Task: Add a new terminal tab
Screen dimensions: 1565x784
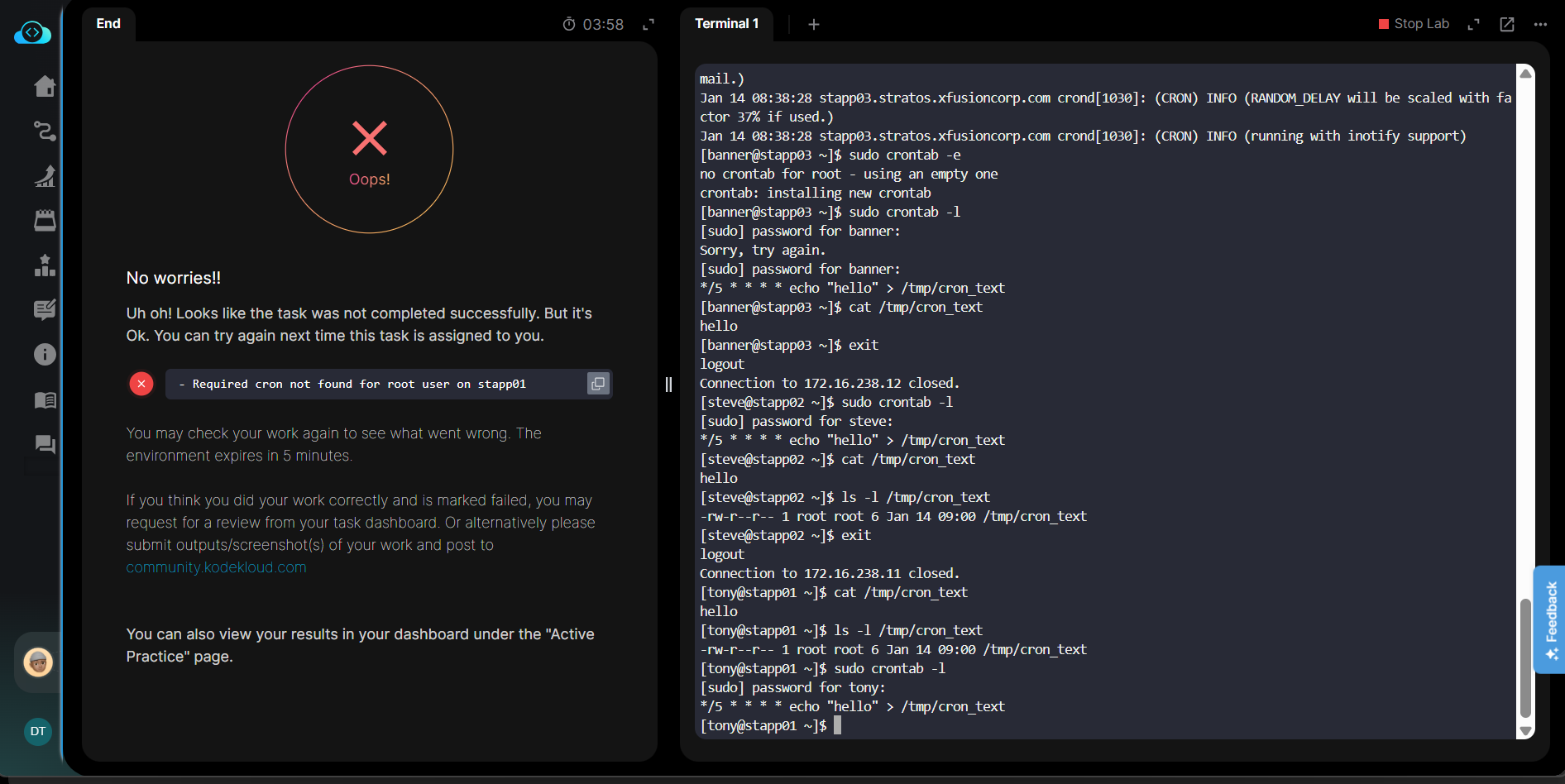Action: 814,25
